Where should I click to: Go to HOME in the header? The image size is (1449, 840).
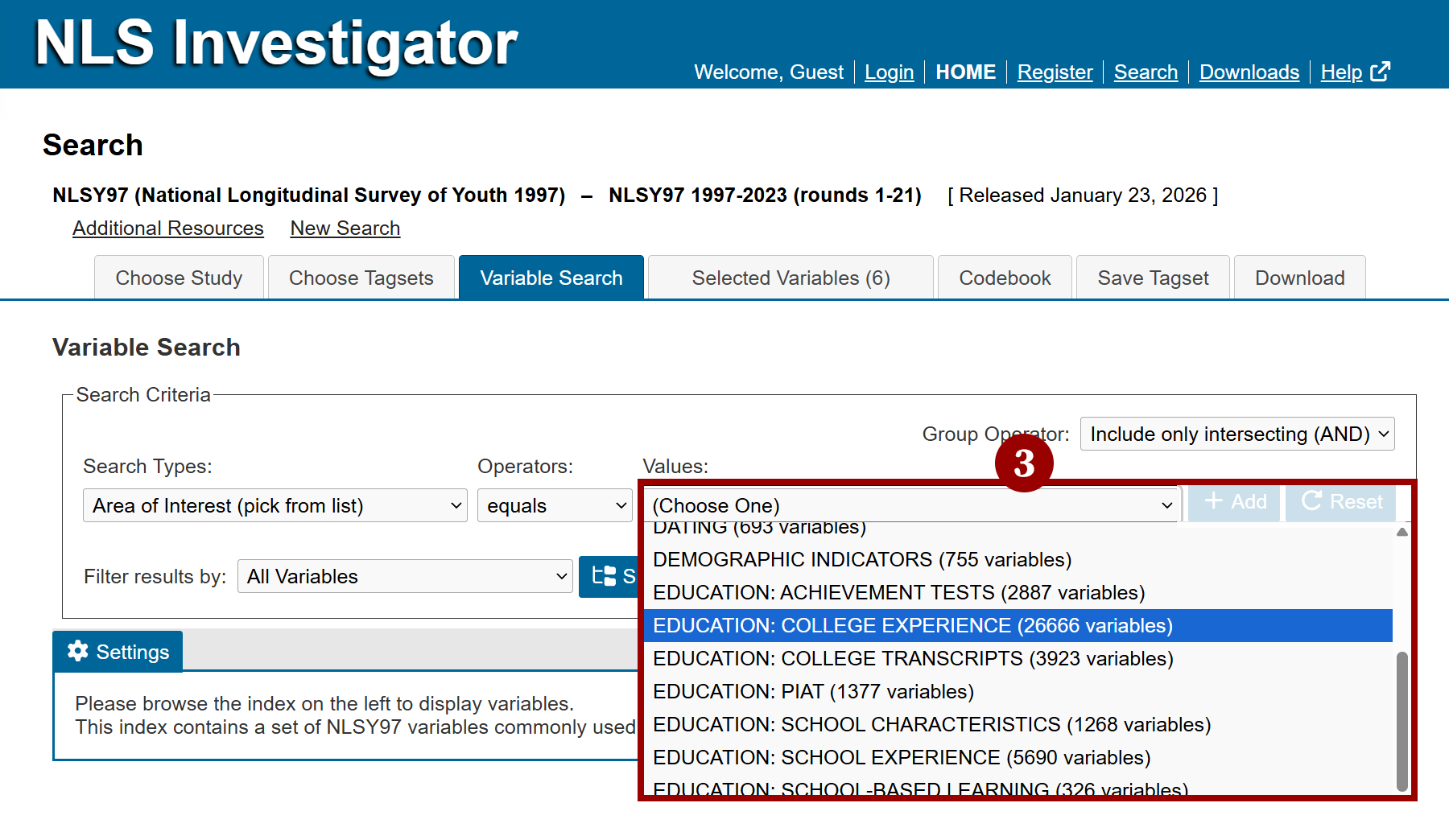point(966,72)
